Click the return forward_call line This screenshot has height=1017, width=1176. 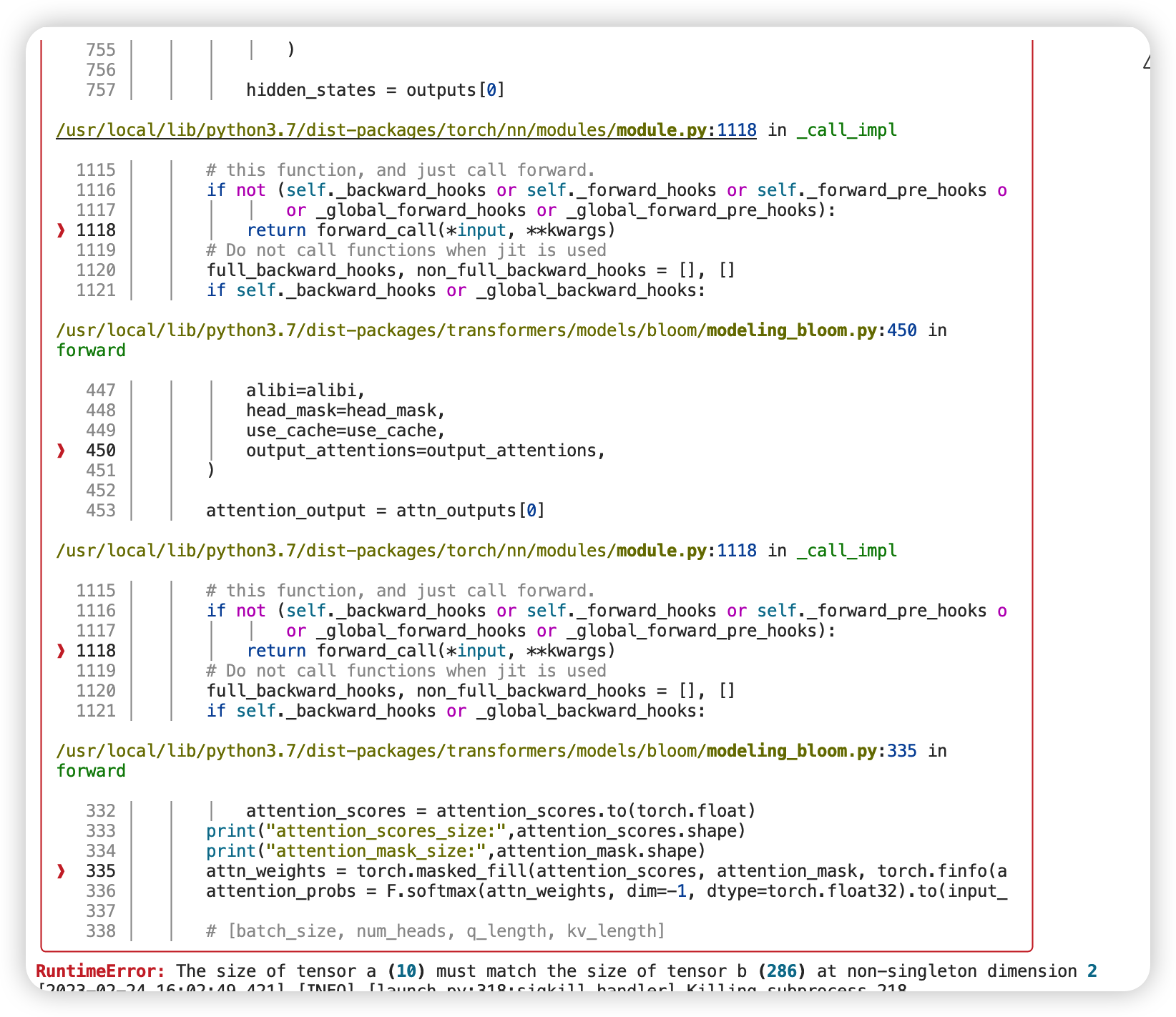(431, 230)
